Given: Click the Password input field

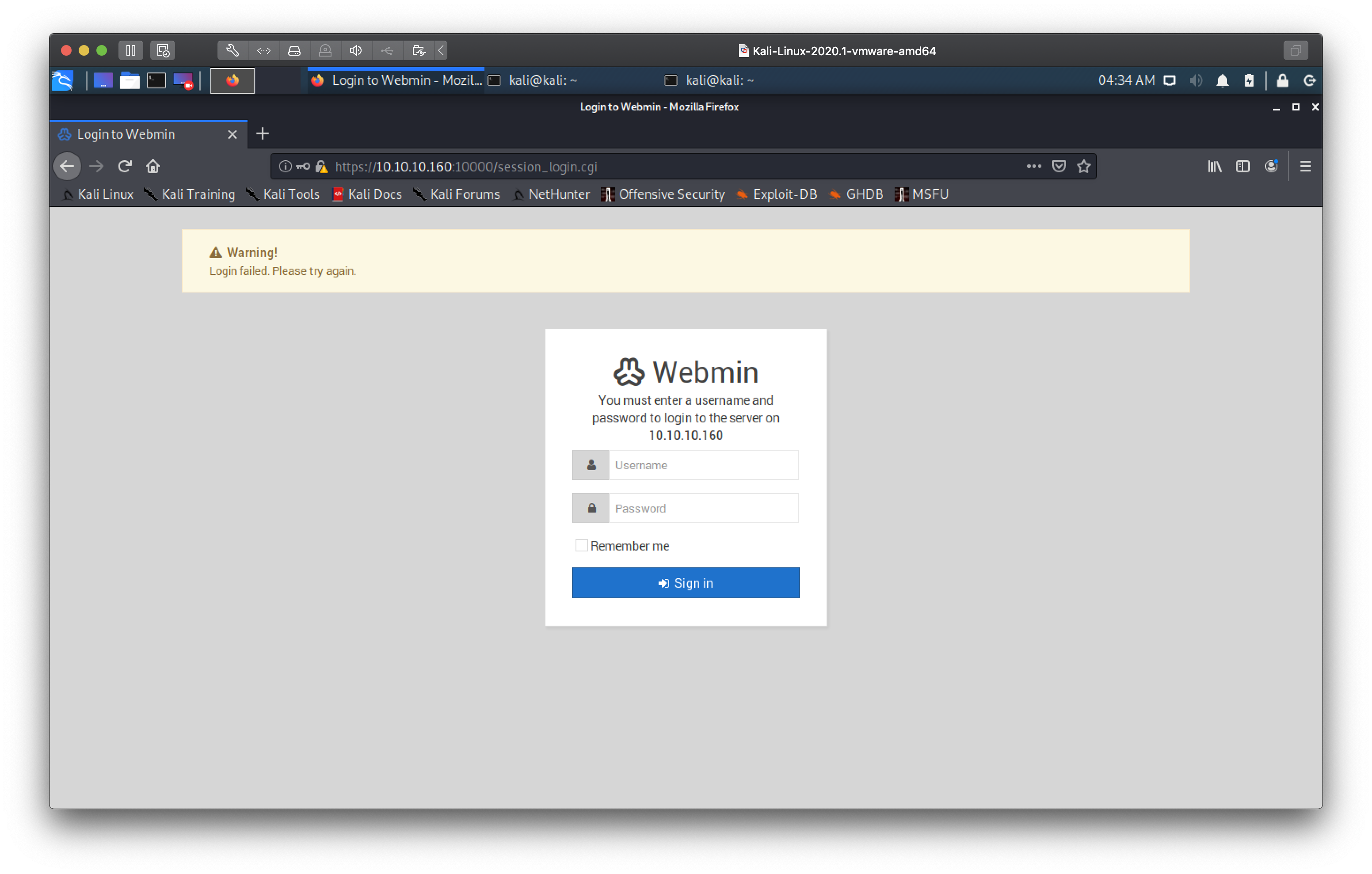Looking at the screenshot, I should (x=703, y=508).
